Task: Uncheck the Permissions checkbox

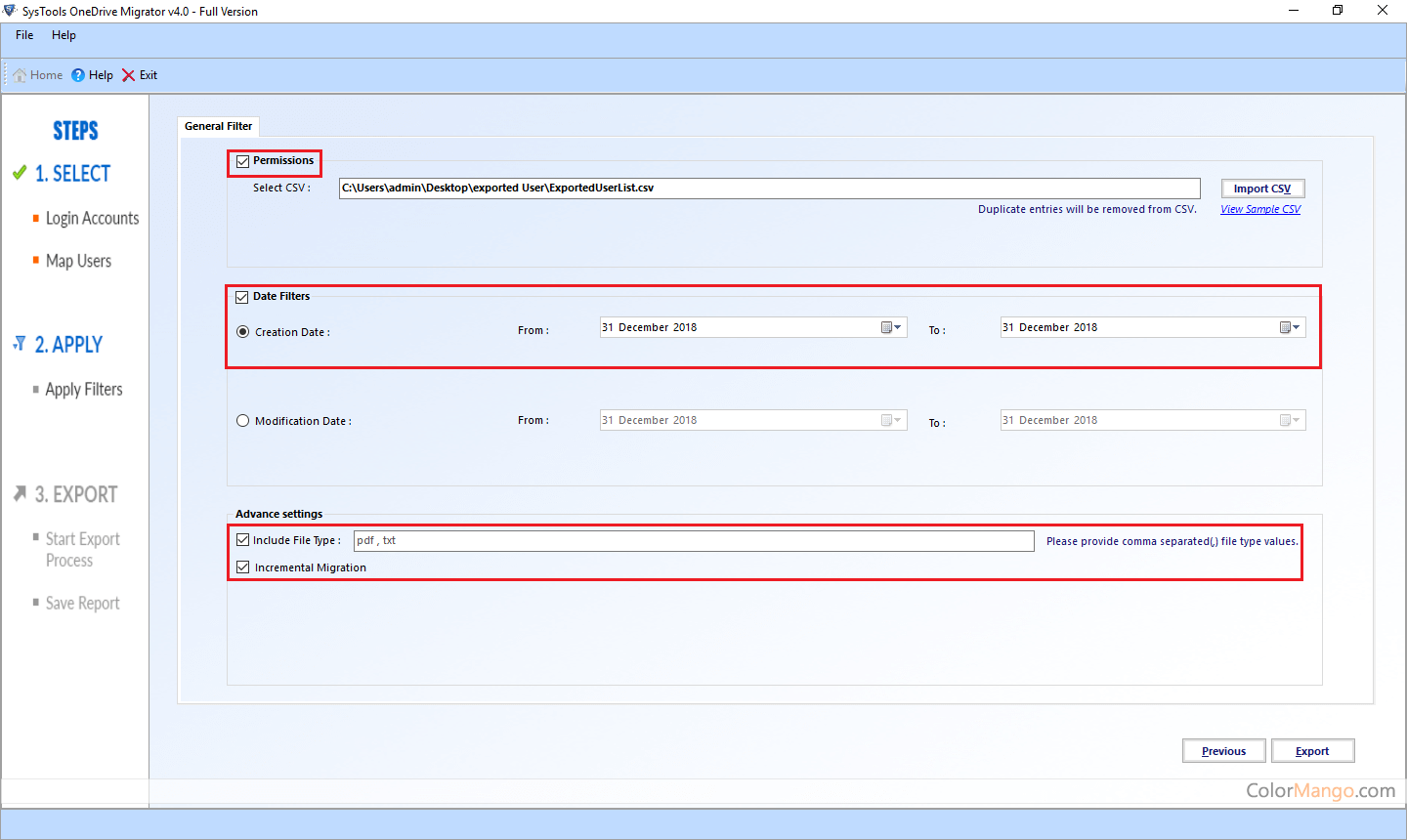Action: click(x=242, y=161)
